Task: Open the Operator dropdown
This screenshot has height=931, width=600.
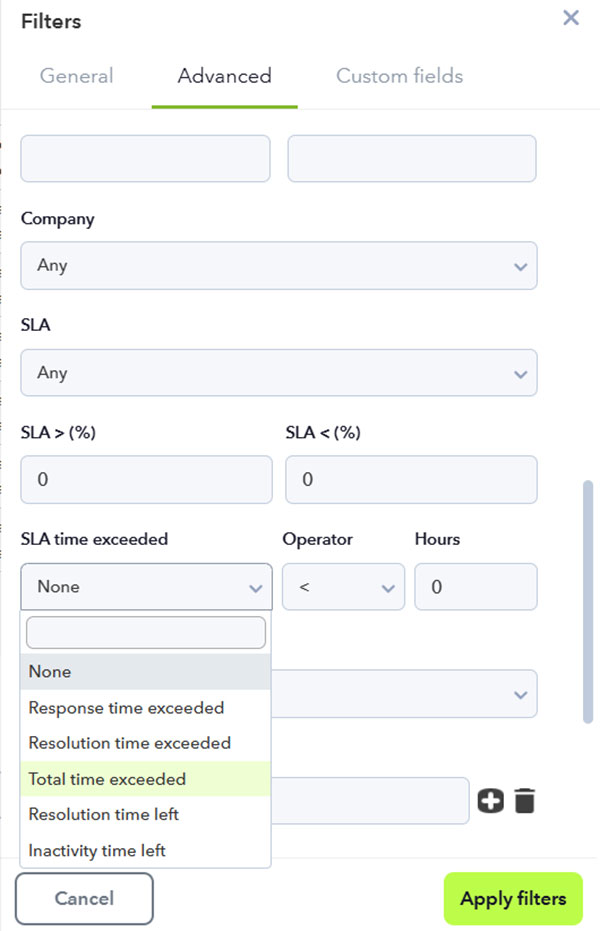Action: pyautogui.click(x=343, y=587)
